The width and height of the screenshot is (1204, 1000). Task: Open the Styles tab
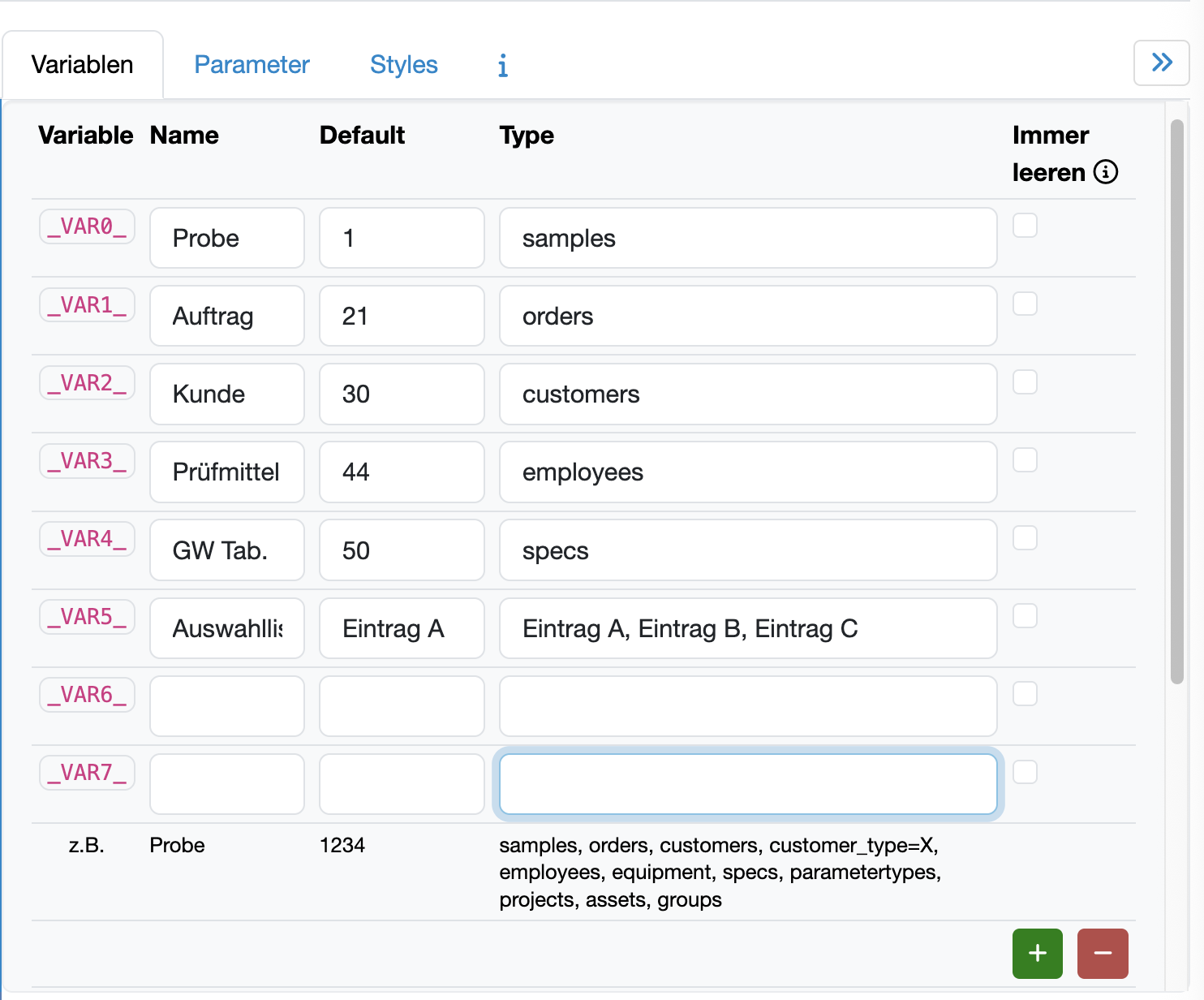[x=403, y=65]
